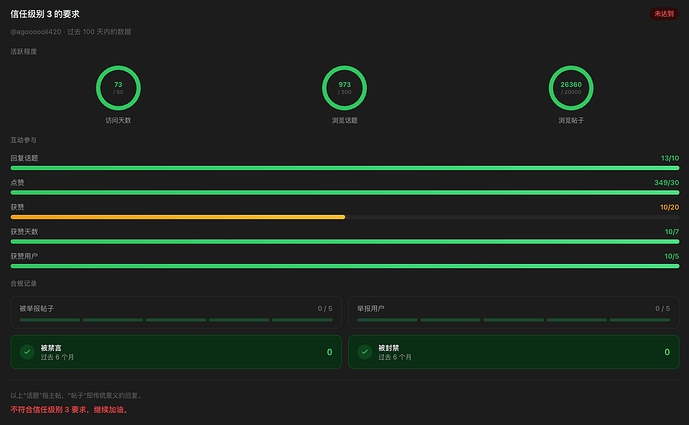Viewport: 689px width, 425px height.
Task: Click the 互动参与 section label
Action: 24,140
